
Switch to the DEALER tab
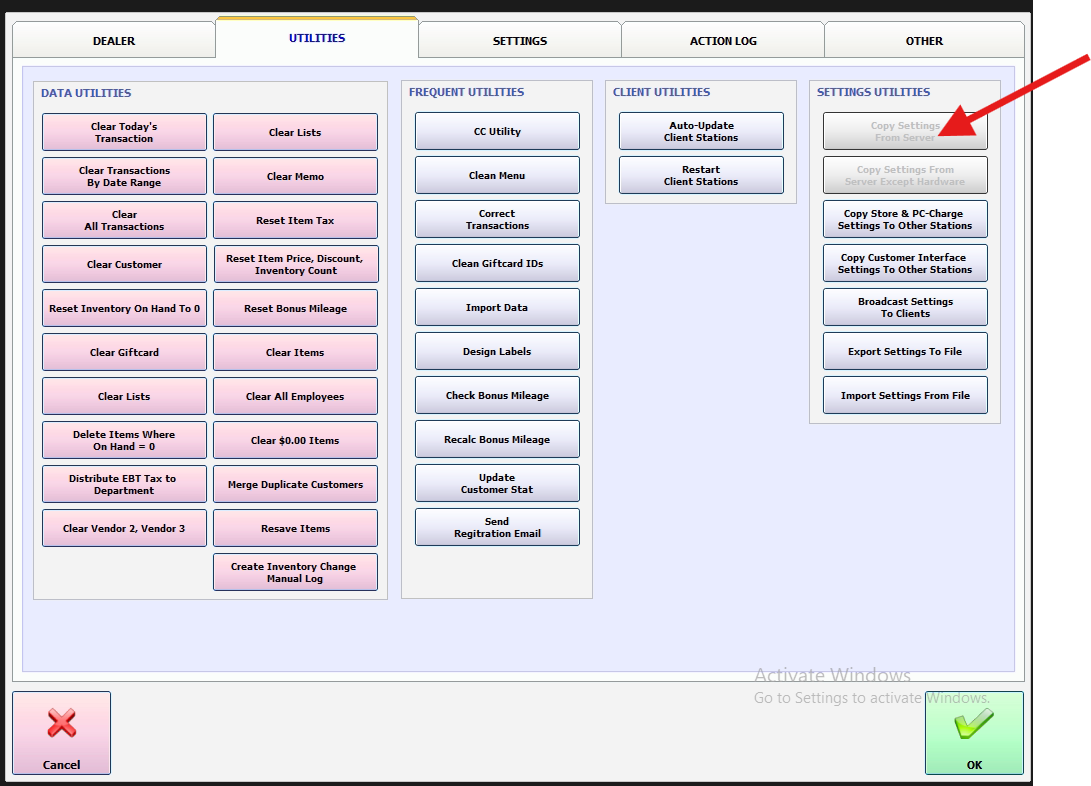[114, 40]
